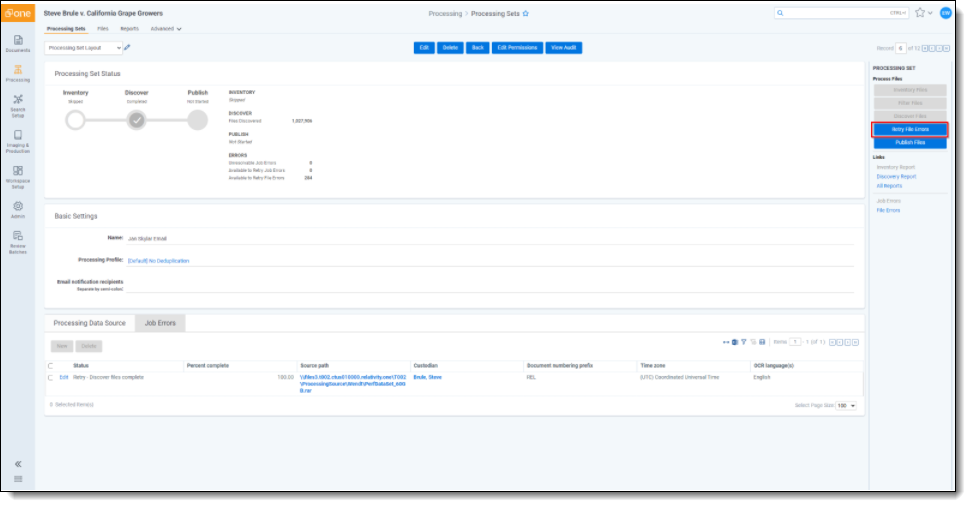The width and height of the screenshot is (971, 507).
Task: Click the save icon in the grid toolbar
Action: click(x=762, y=342)
